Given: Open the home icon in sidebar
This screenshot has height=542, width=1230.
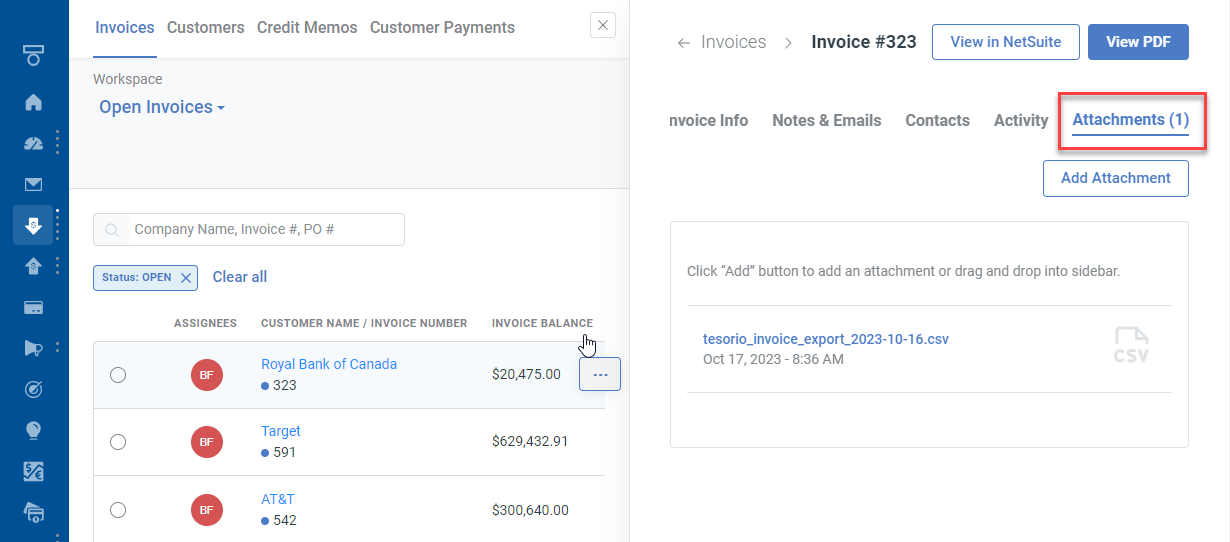Looking at the screenshot, I should [33, 102].
